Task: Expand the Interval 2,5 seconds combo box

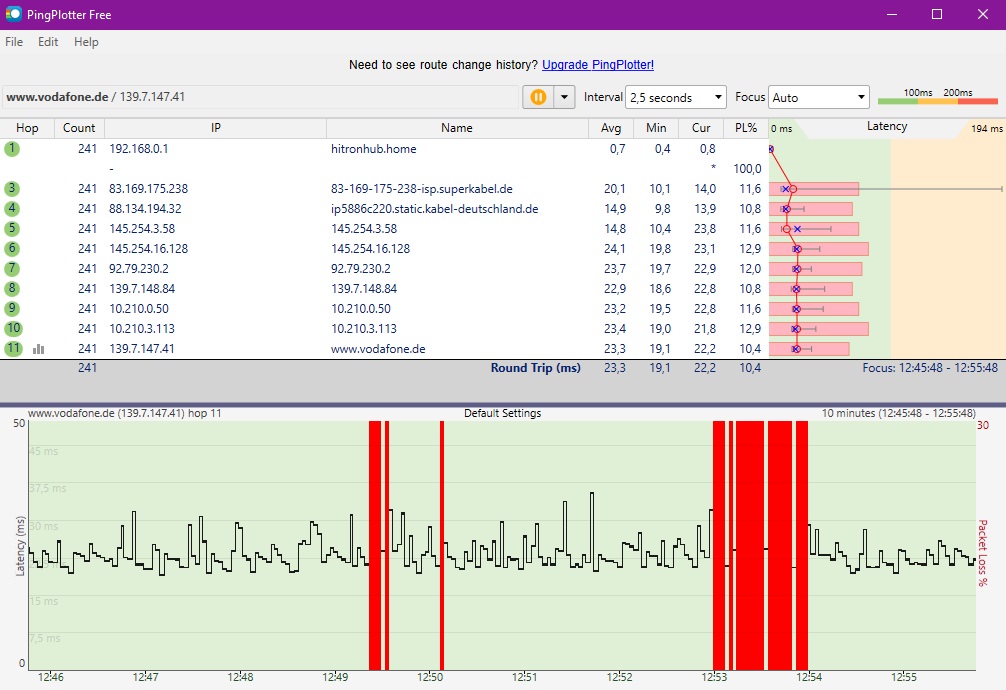Action: (676, 97)
